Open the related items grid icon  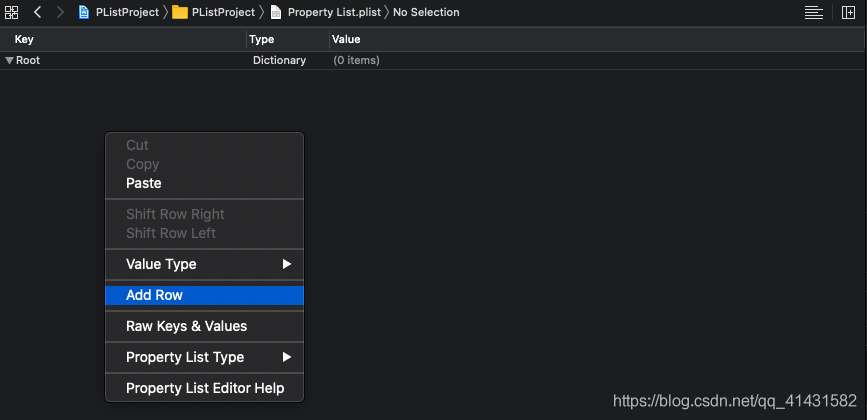click(12, 12)
